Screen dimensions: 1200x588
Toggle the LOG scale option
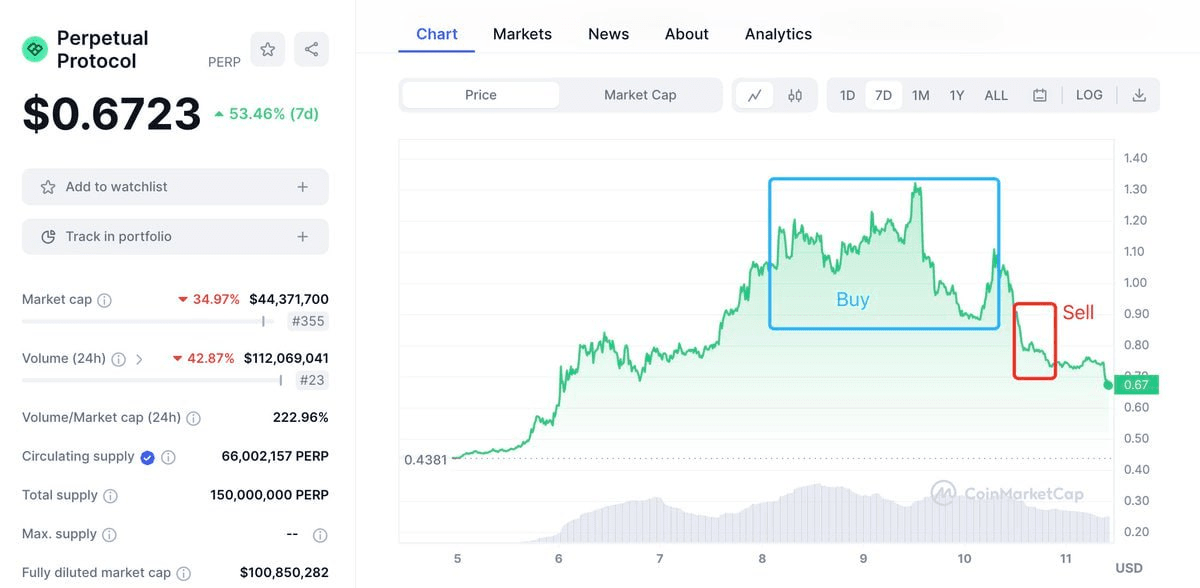(1089, 95)
